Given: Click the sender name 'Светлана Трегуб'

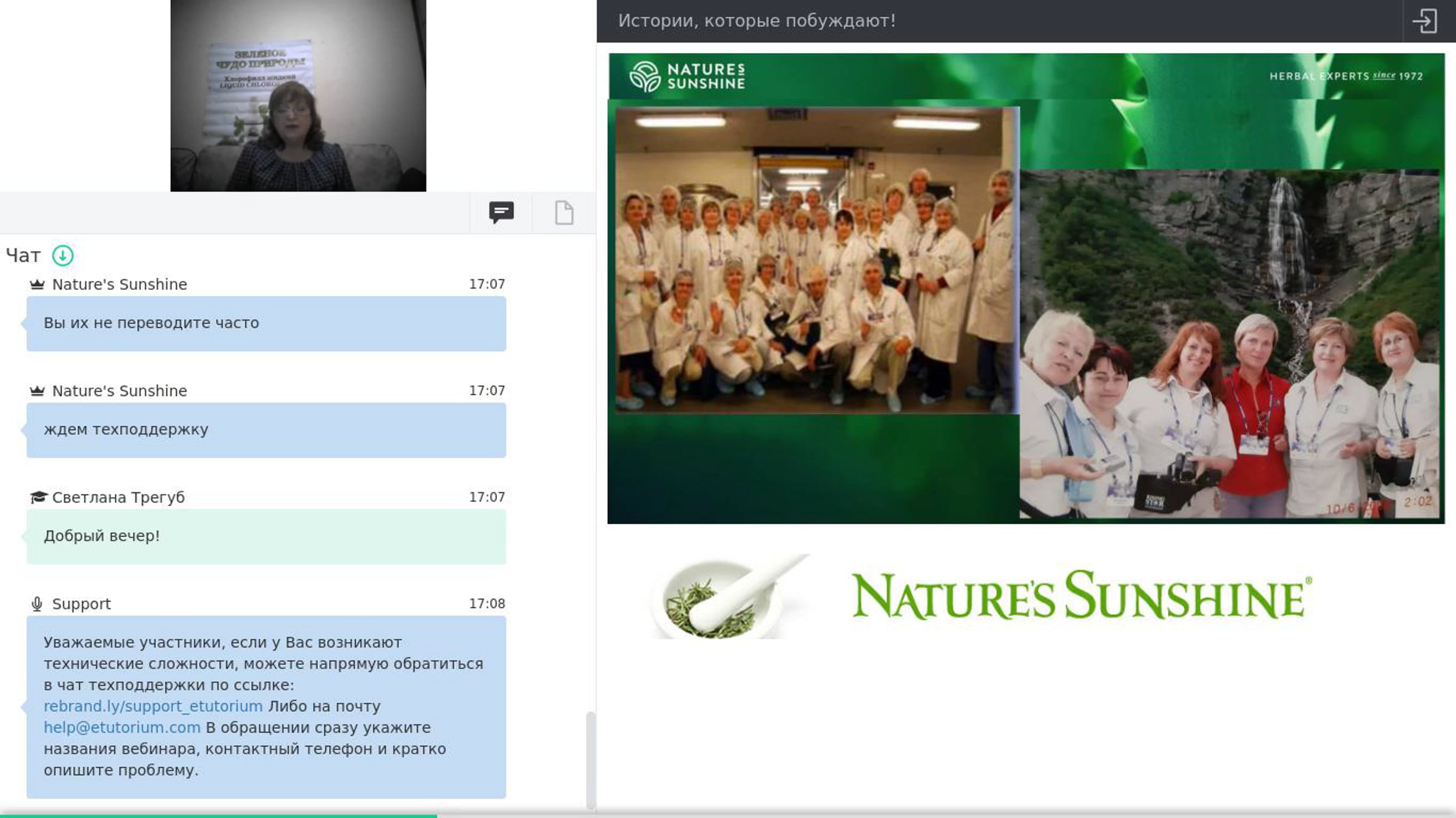Looking at the screenshot, I should coord(118,498).
